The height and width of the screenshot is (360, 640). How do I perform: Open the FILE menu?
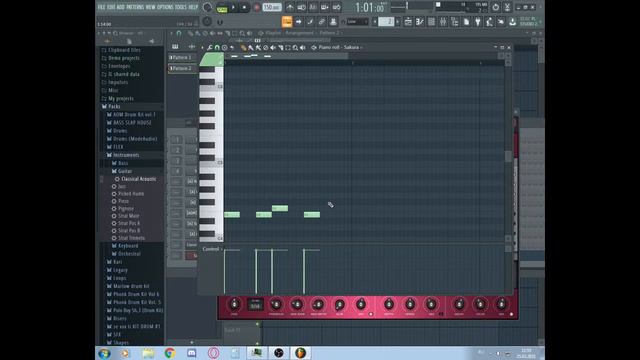tap(101, 7)
